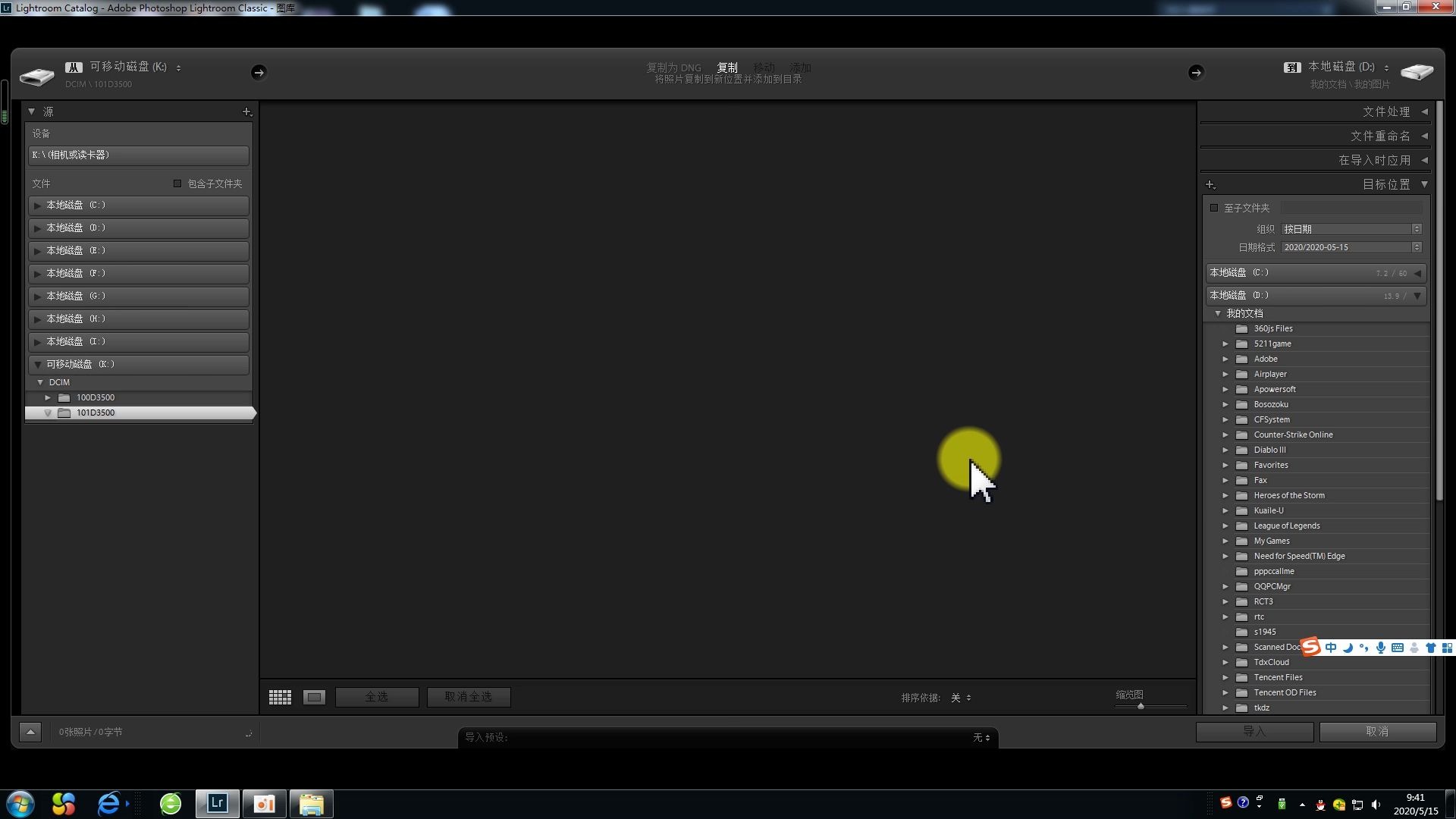Expand 本地磁盘 (C:) in source list
Image resolution: width=1456 pixels, height=819 pixels.
tap(37, 205)
